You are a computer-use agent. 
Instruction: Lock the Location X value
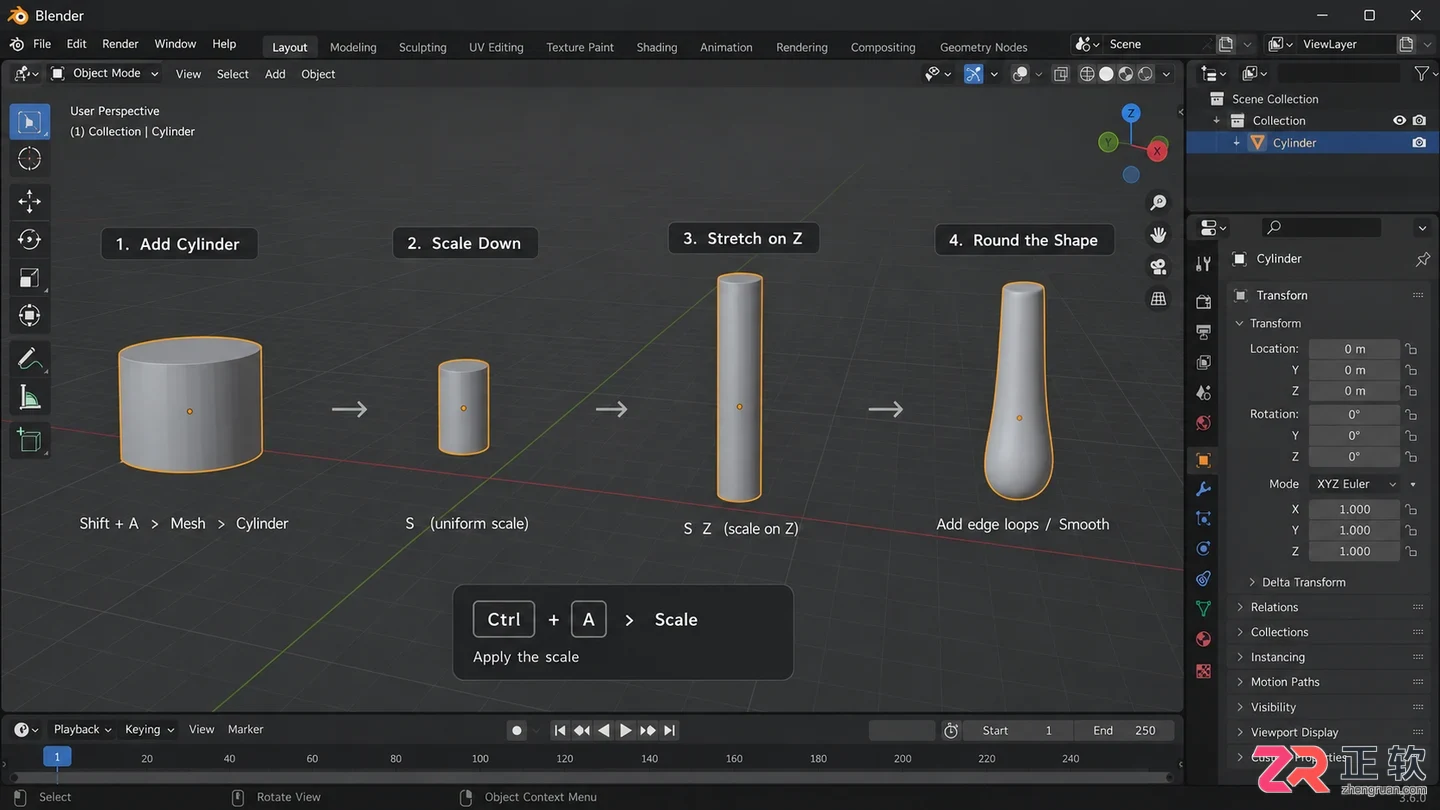pos(1411,349)
